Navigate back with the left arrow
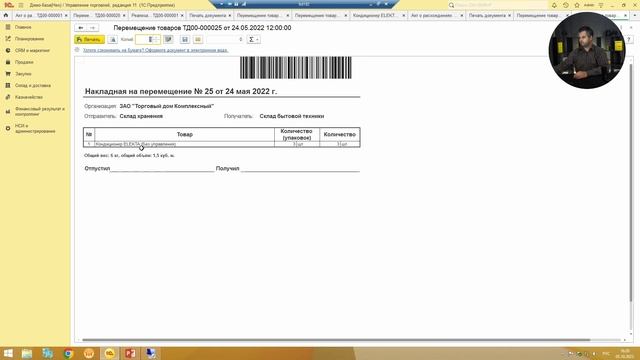The height and width of the screenshot is (360, 640). click(x=81, y=28)
